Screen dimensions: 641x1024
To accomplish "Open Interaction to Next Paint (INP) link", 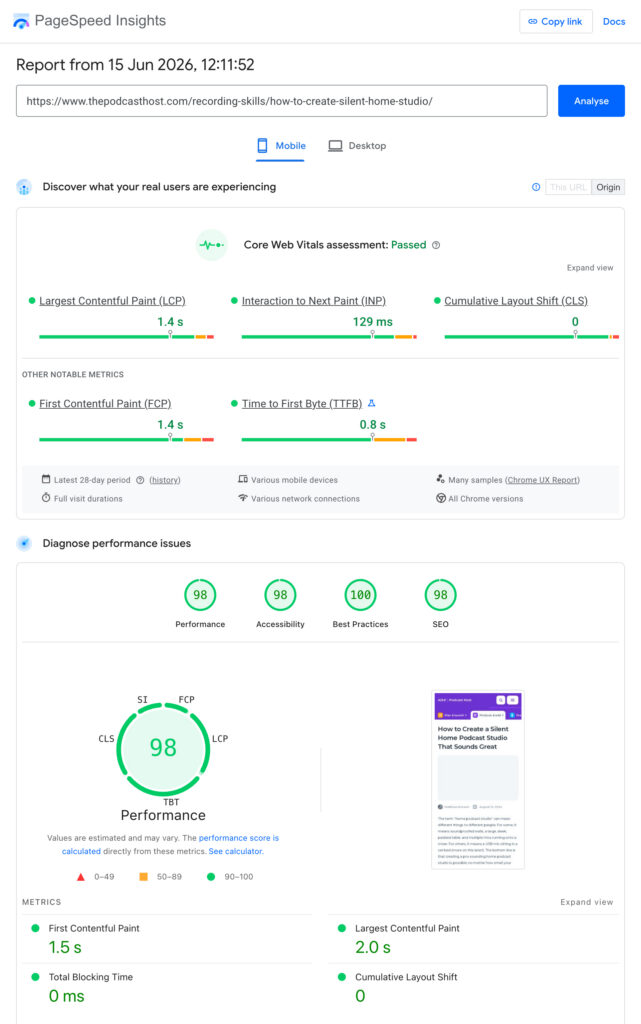I will (314, 301).
